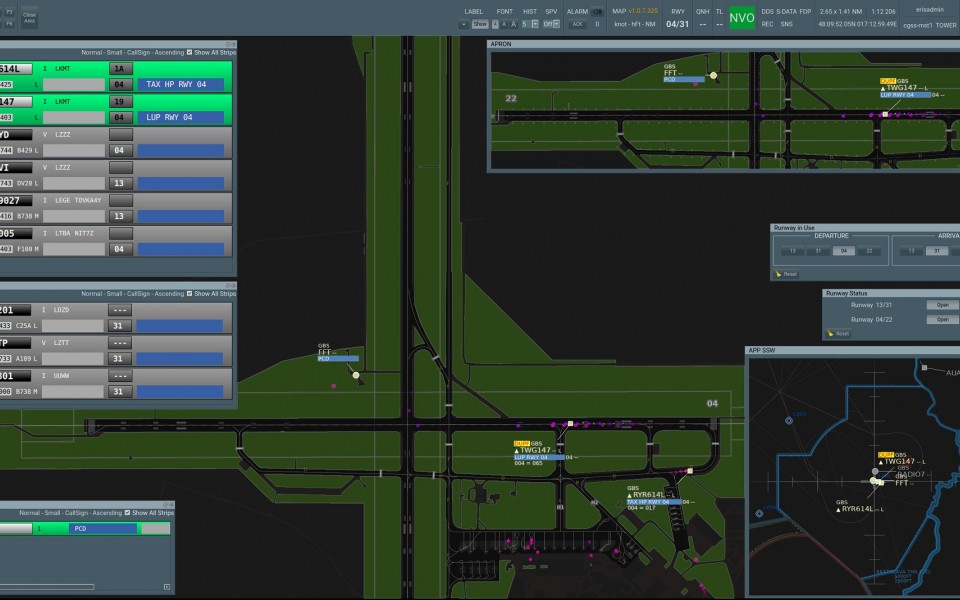Screen dimensions: 960x600
Task: Select arrival runway 13
Action: click(911, 251)
